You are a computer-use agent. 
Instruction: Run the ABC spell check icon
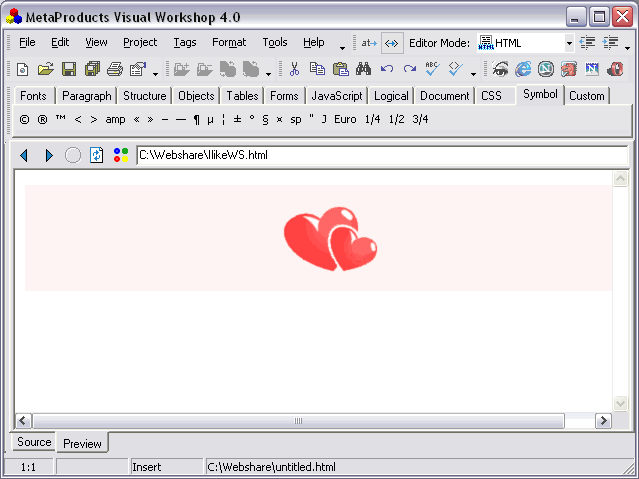click(432, 69)
